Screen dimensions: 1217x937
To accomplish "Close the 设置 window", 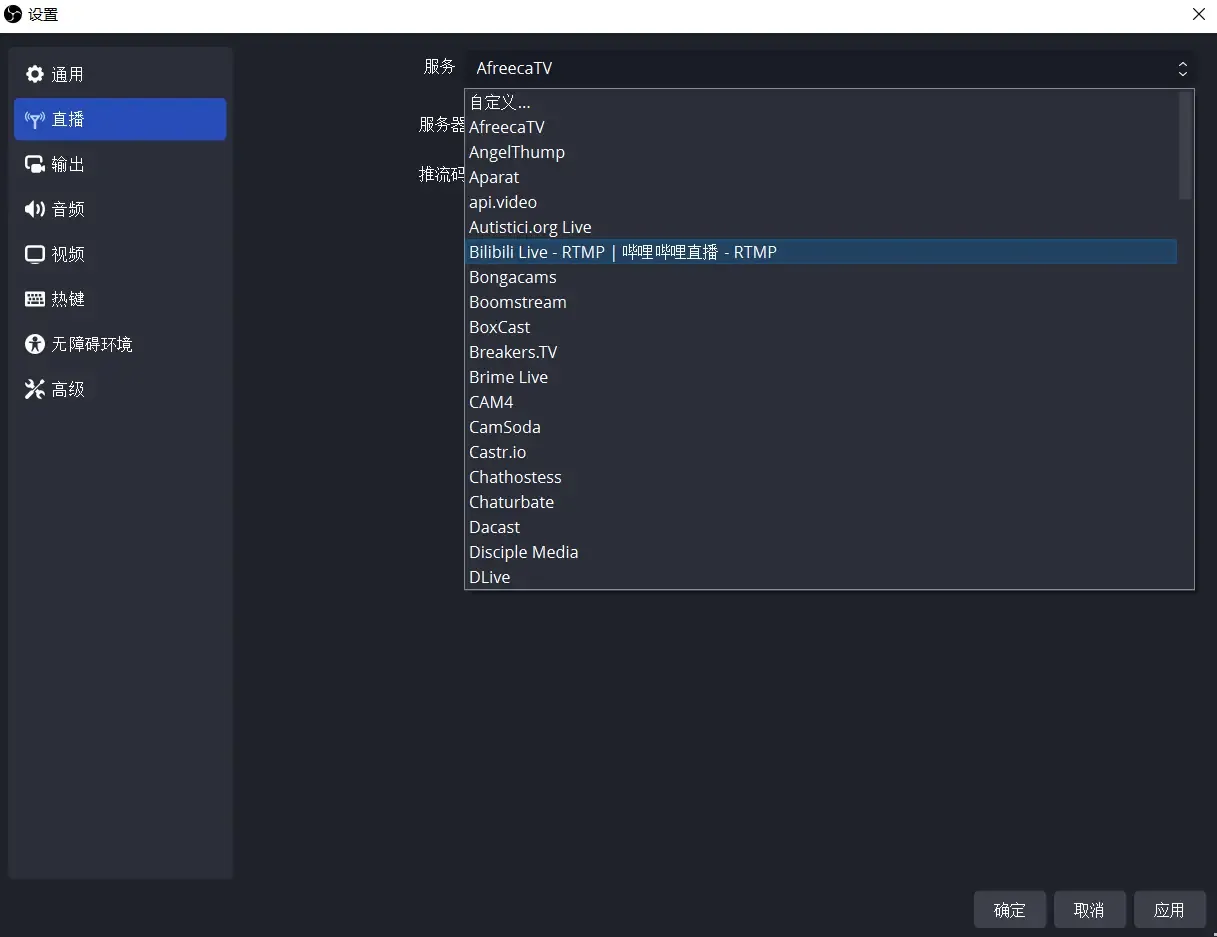I will click(x=1198, y=14).
